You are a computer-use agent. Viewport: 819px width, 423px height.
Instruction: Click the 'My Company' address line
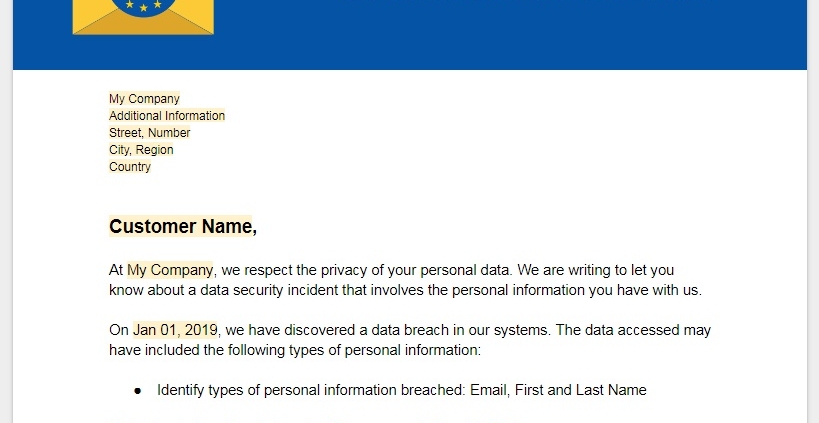144,99
